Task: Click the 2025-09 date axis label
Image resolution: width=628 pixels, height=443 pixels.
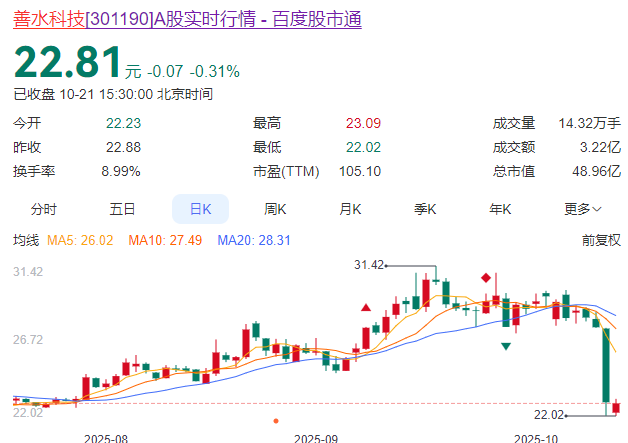Action: tap(316, 439)
